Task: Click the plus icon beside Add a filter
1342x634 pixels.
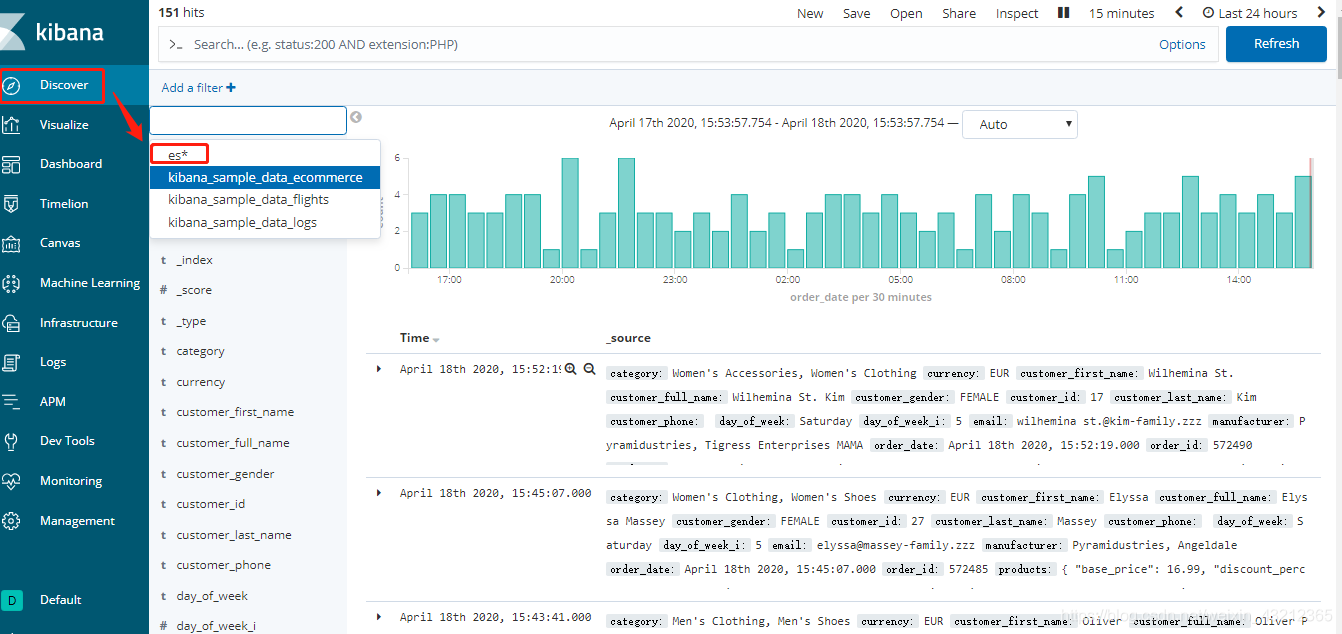Action: (231, 88)
